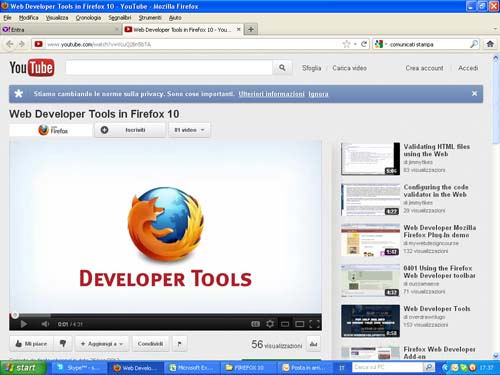500x375 pixels.
Task: Click the thumbs-up Mi piace button
Action: 31,344
